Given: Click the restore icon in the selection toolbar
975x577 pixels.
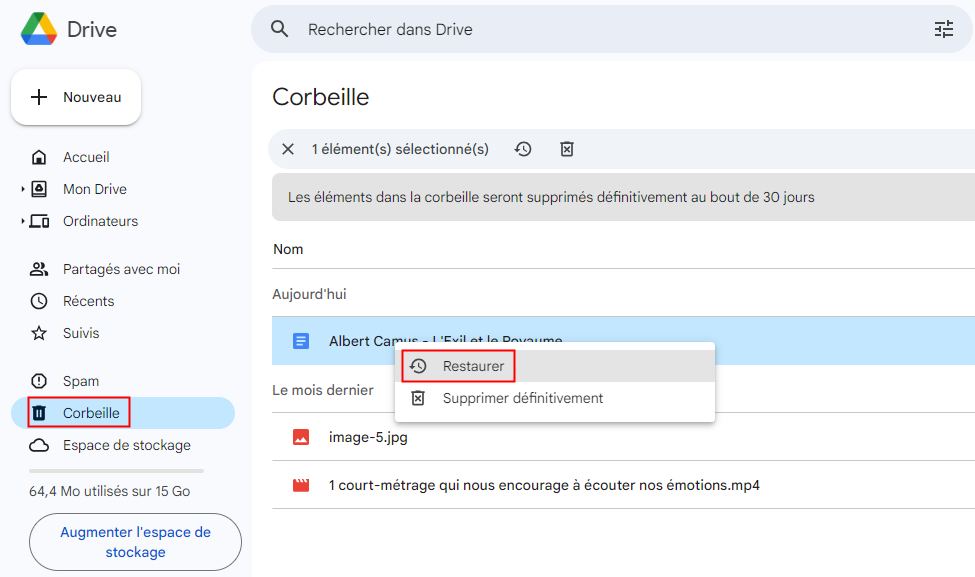Looking at the screenshot, I should point(523,148).
